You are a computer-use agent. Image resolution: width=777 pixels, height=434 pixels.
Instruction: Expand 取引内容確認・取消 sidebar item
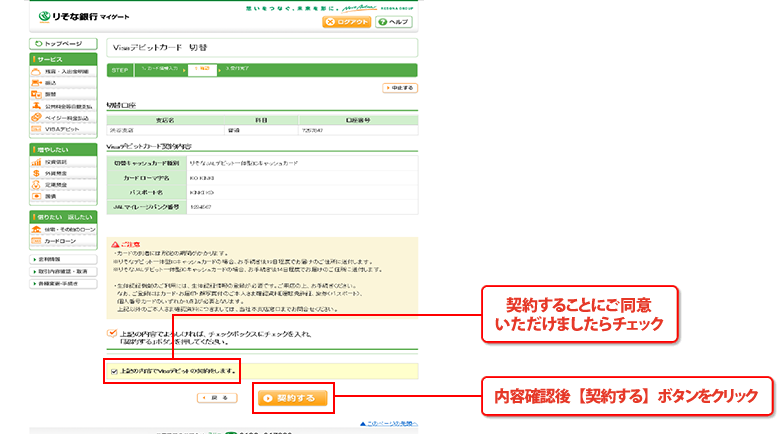[63, 271]
